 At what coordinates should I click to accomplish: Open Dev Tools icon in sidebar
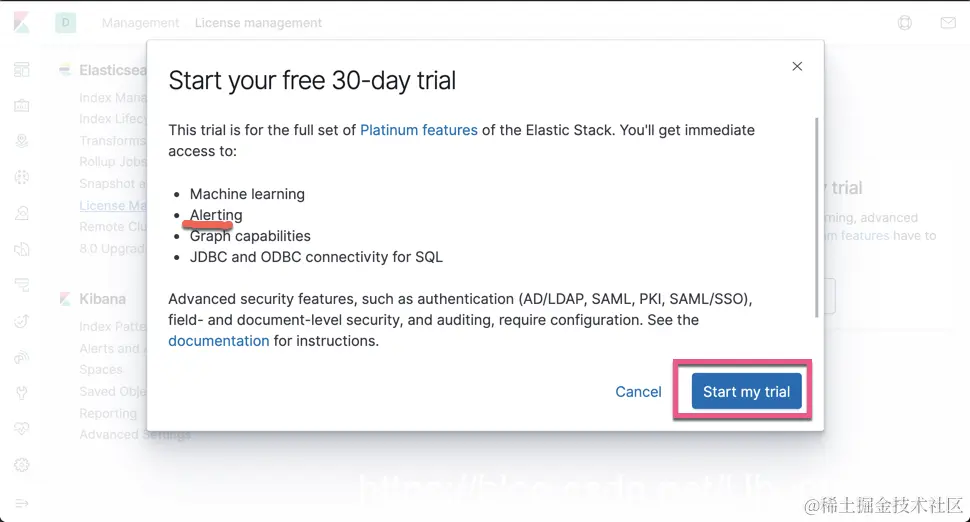(22, 393)
